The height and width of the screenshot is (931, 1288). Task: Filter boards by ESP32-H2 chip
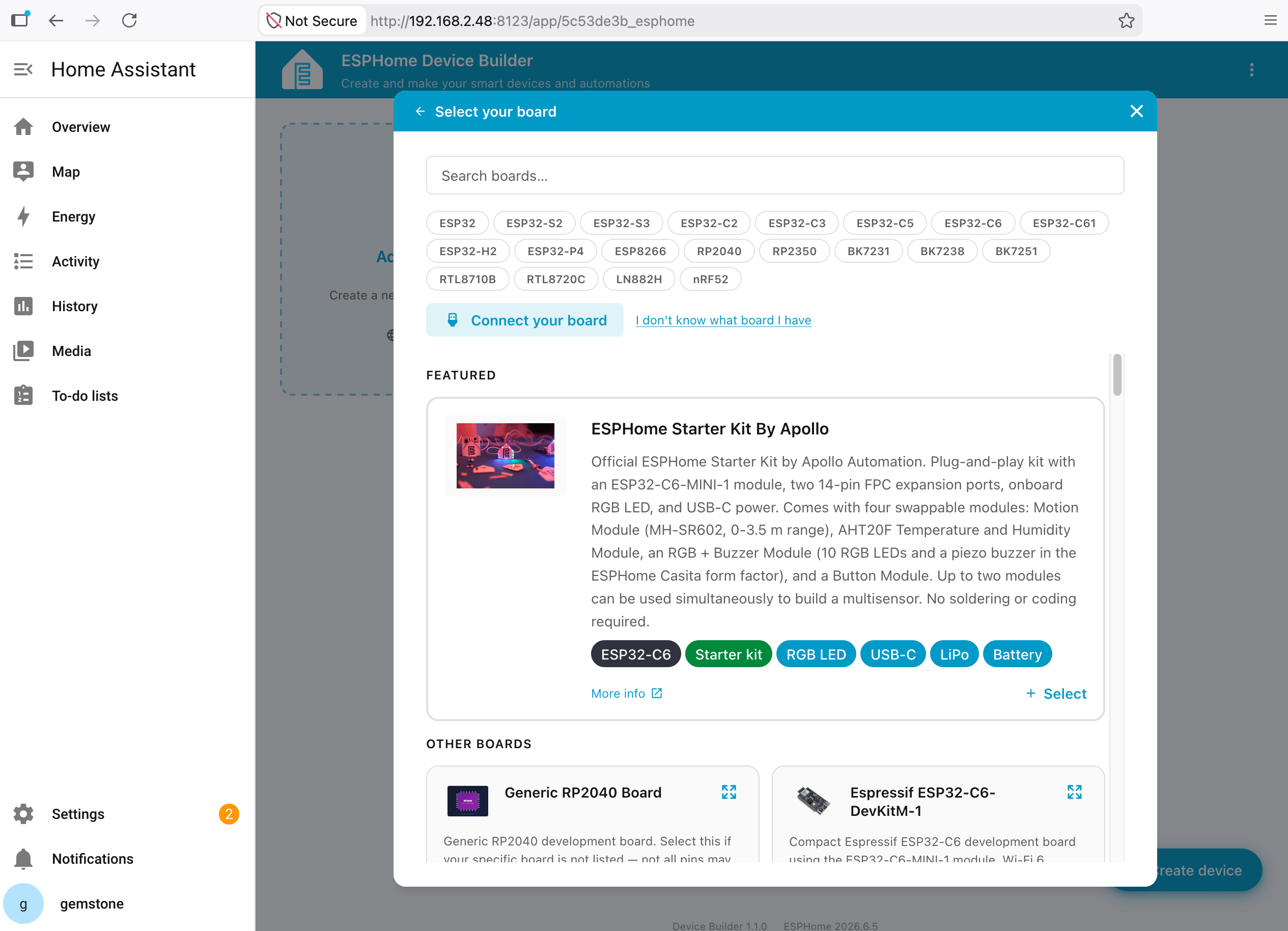pos(468,251)
